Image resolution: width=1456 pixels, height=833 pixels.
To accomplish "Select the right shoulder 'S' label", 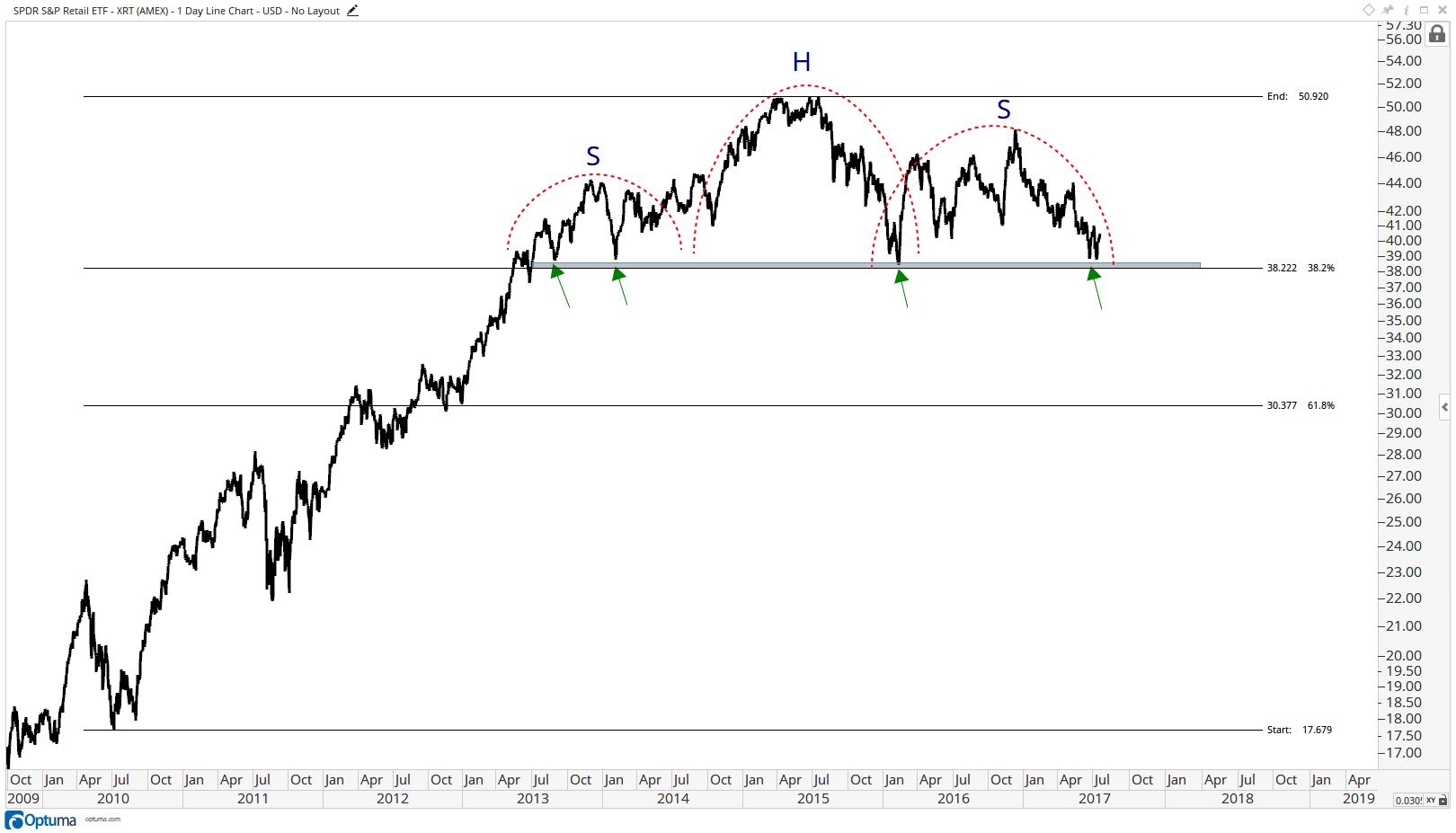I will [x=1004, y=110].
